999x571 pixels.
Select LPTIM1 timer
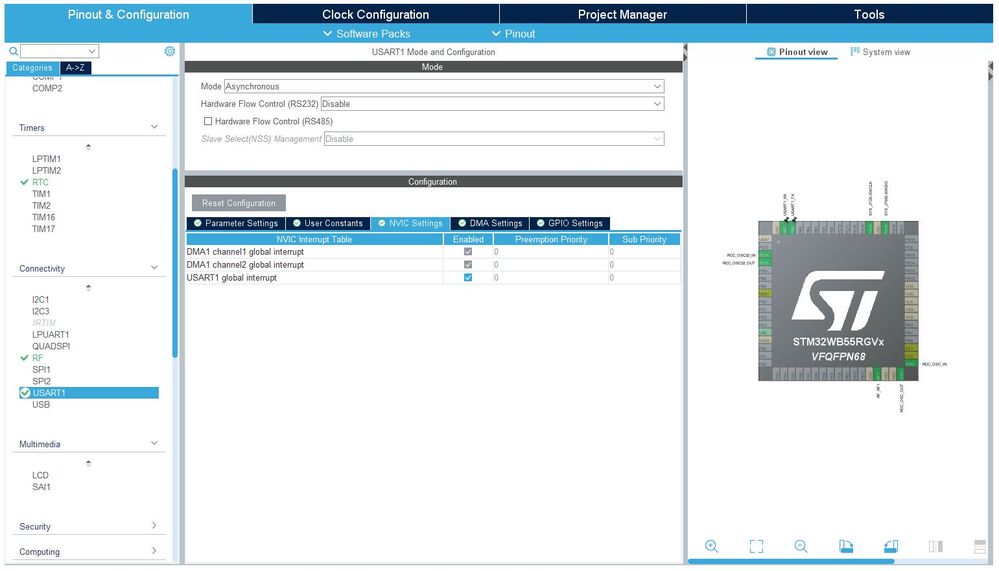[x=47, y=159]
